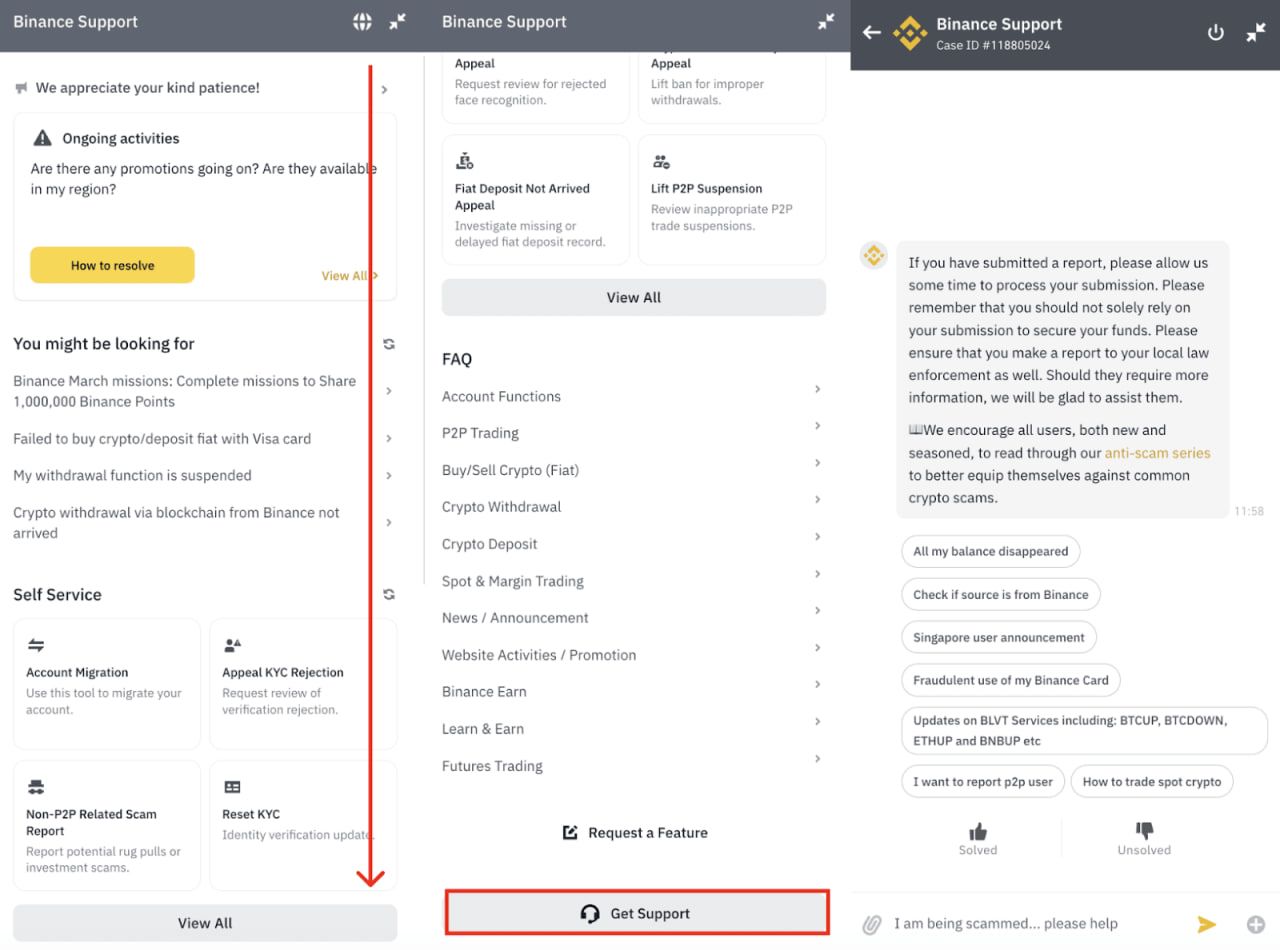Open Crypto withdrawal via blockchain not arrived
Screen dimensions: 1280x950
pos(205,523)
